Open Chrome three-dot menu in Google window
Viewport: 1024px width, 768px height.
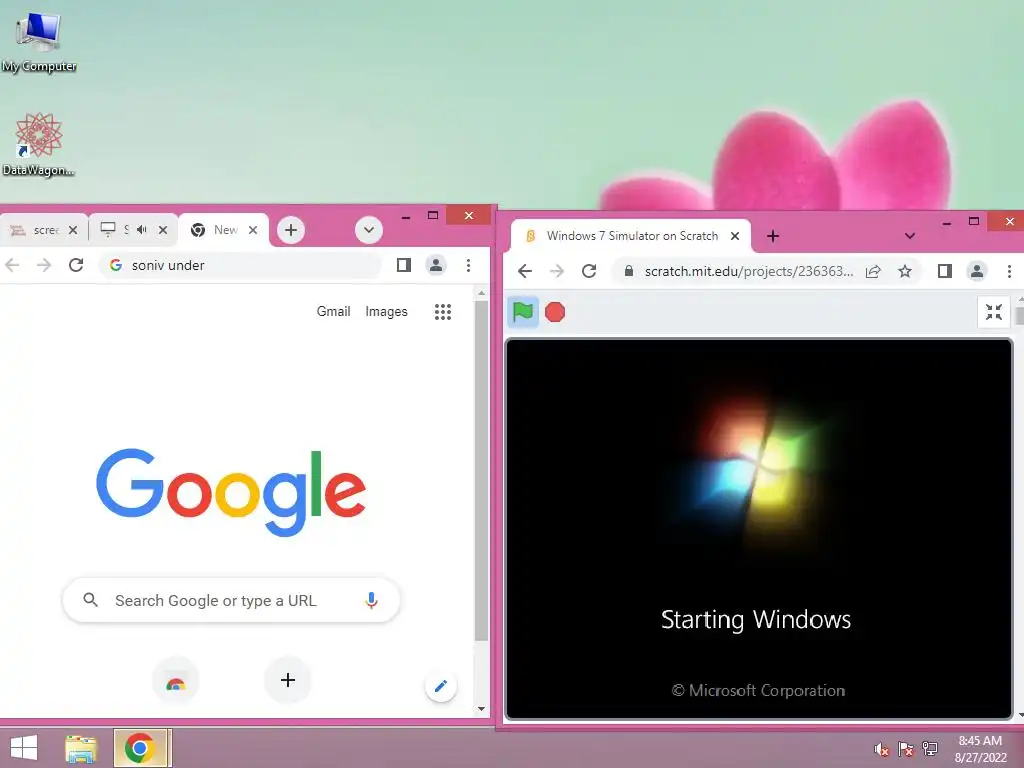click(x=468, y=264)
